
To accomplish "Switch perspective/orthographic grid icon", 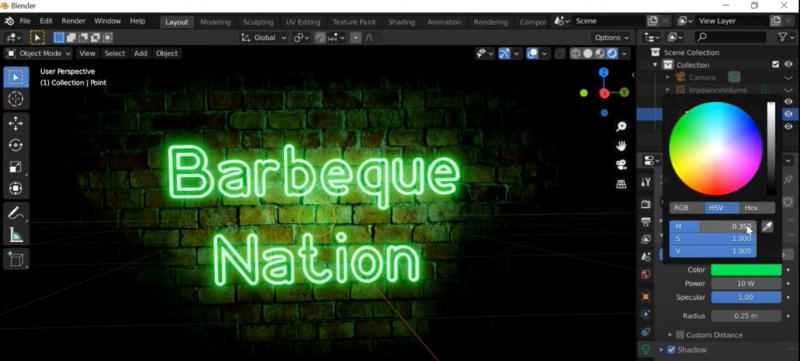I will click(621, 184).
